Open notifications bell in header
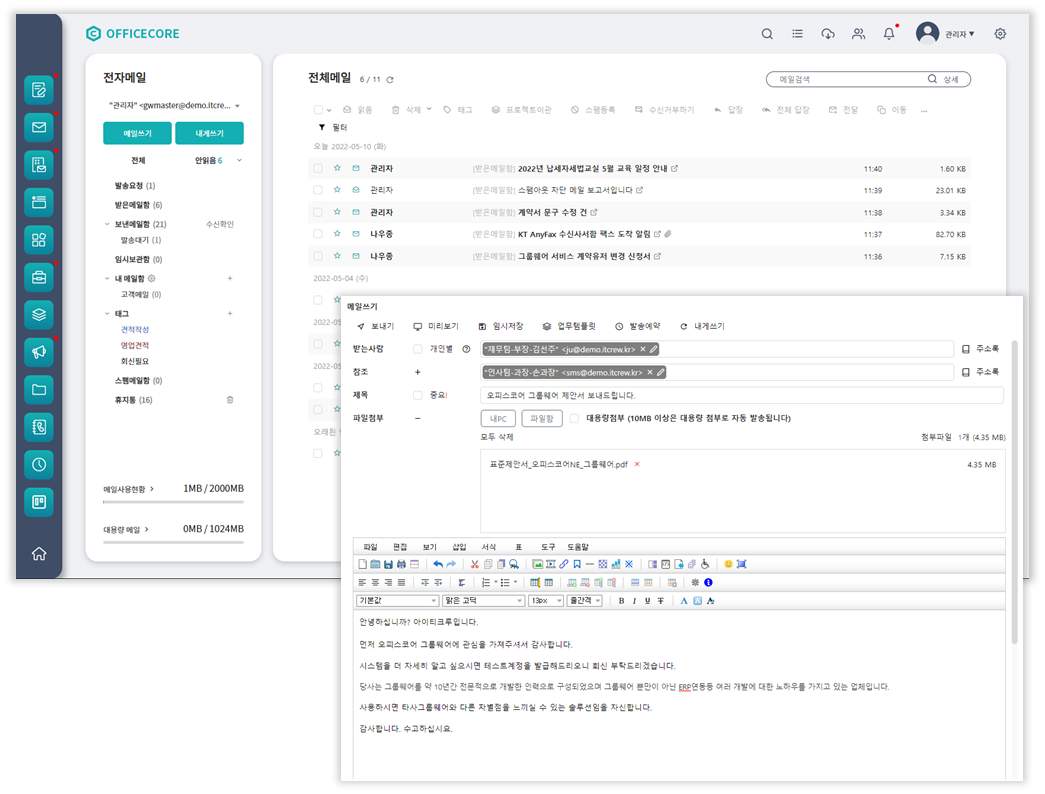Viewport: 1045px width, 794px height. point(889,34)
